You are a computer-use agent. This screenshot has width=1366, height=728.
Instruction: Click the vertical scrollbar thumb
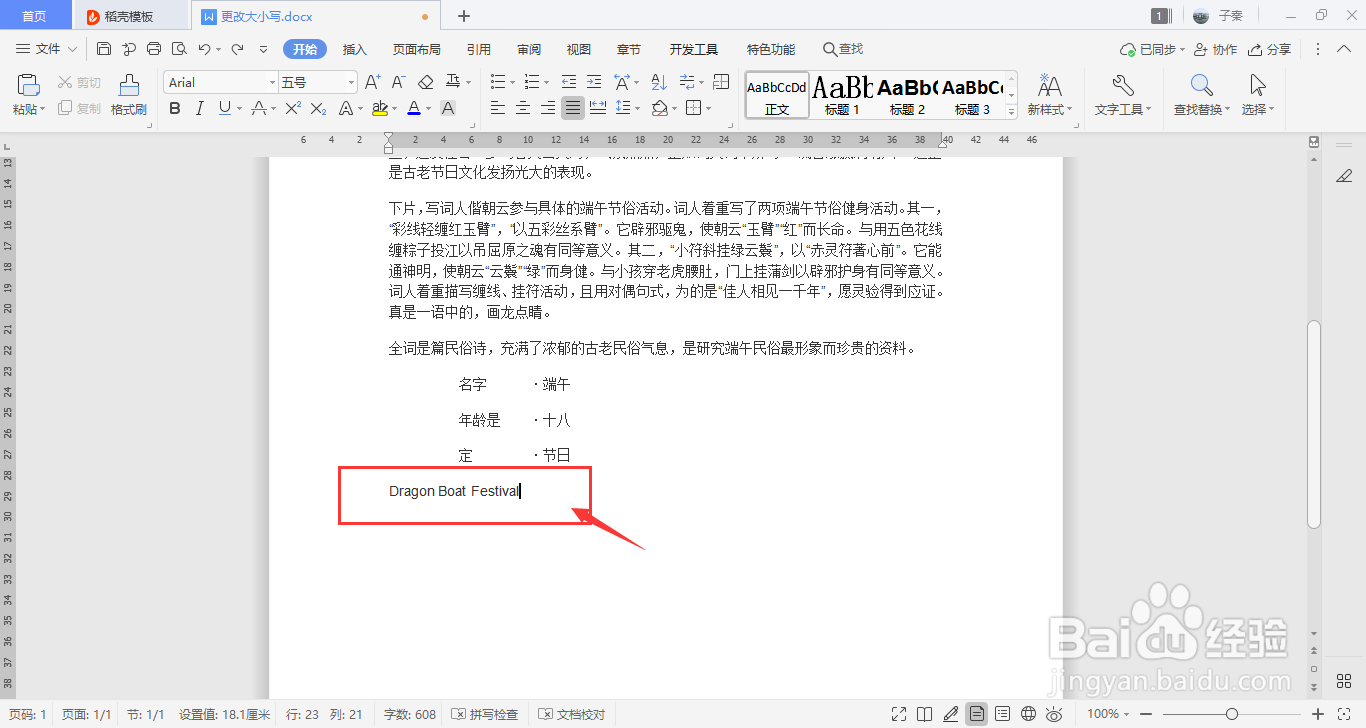[x=1314, y=424]
